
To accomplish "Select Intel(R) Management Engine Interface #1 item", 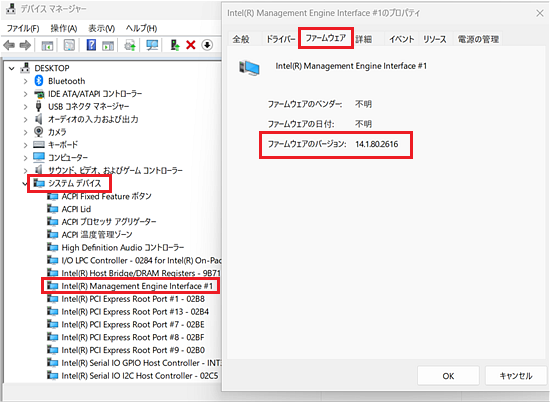I will (x=137, y=286).
